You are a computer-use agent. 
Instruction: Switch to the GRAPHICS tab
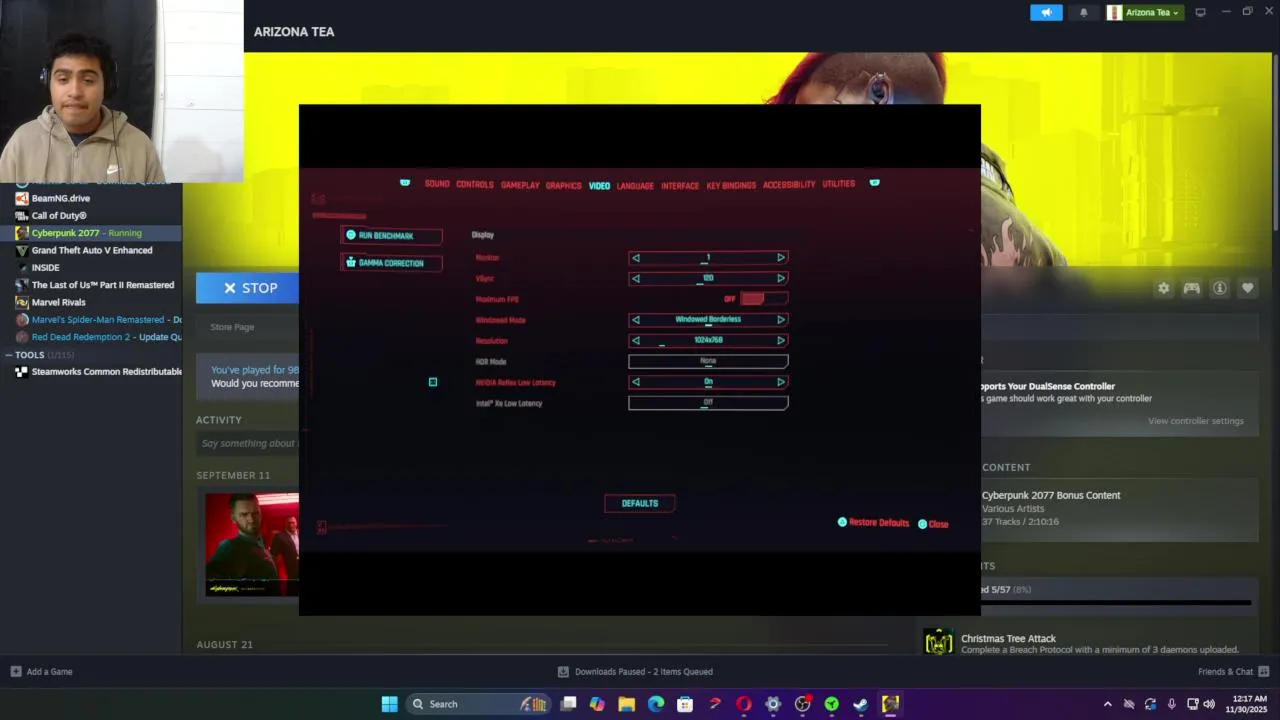click(x=563, y=185)
